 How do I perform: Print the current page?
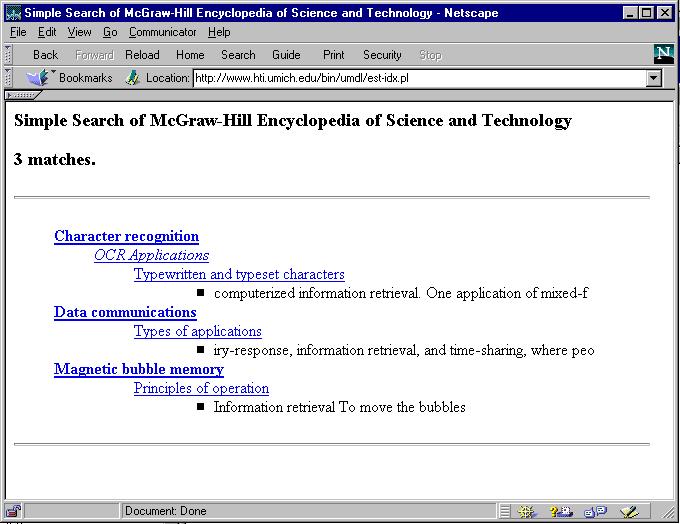tap(333, 55)
